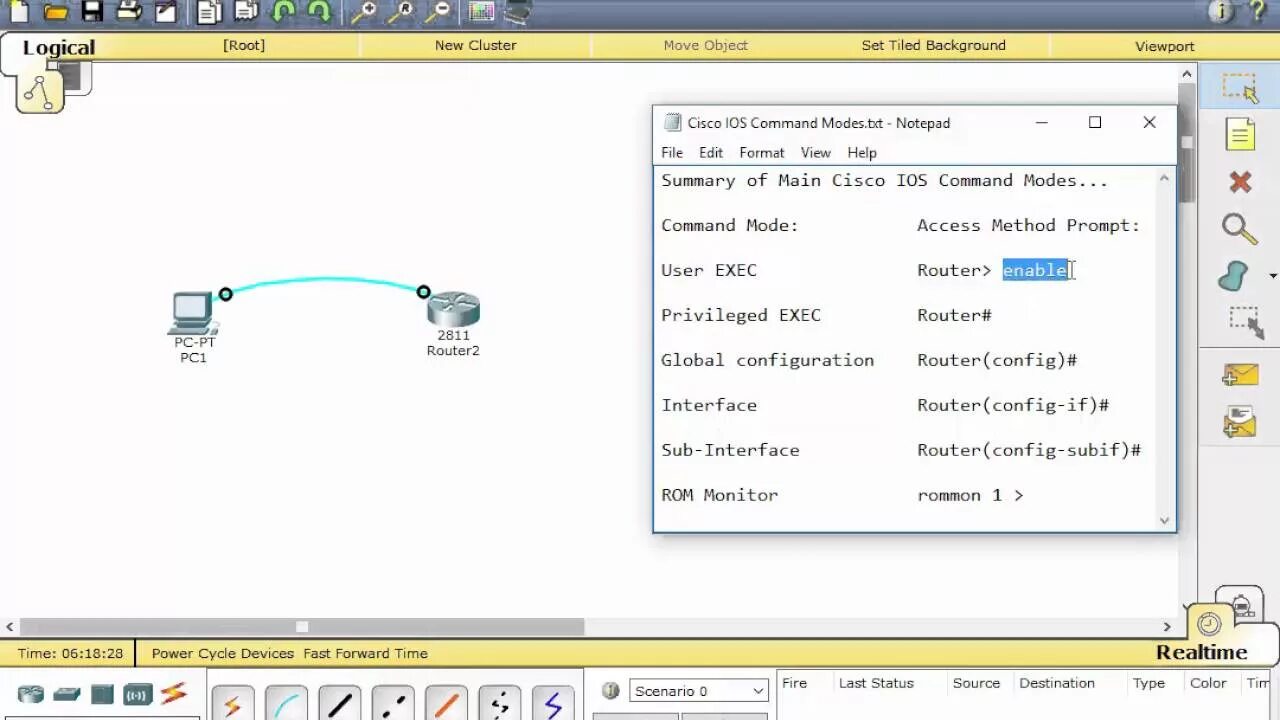The width and height of the screenshot is (1280, 720).
Task: Select the Routers device category icon
Action: click(31, 694)
